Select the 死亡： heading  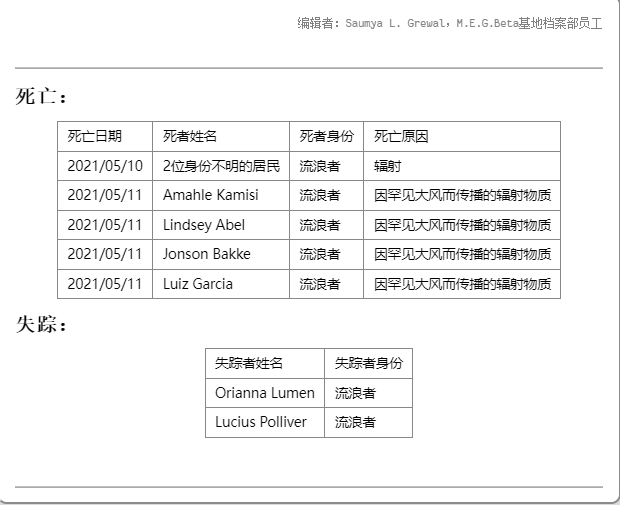[41, 96]
